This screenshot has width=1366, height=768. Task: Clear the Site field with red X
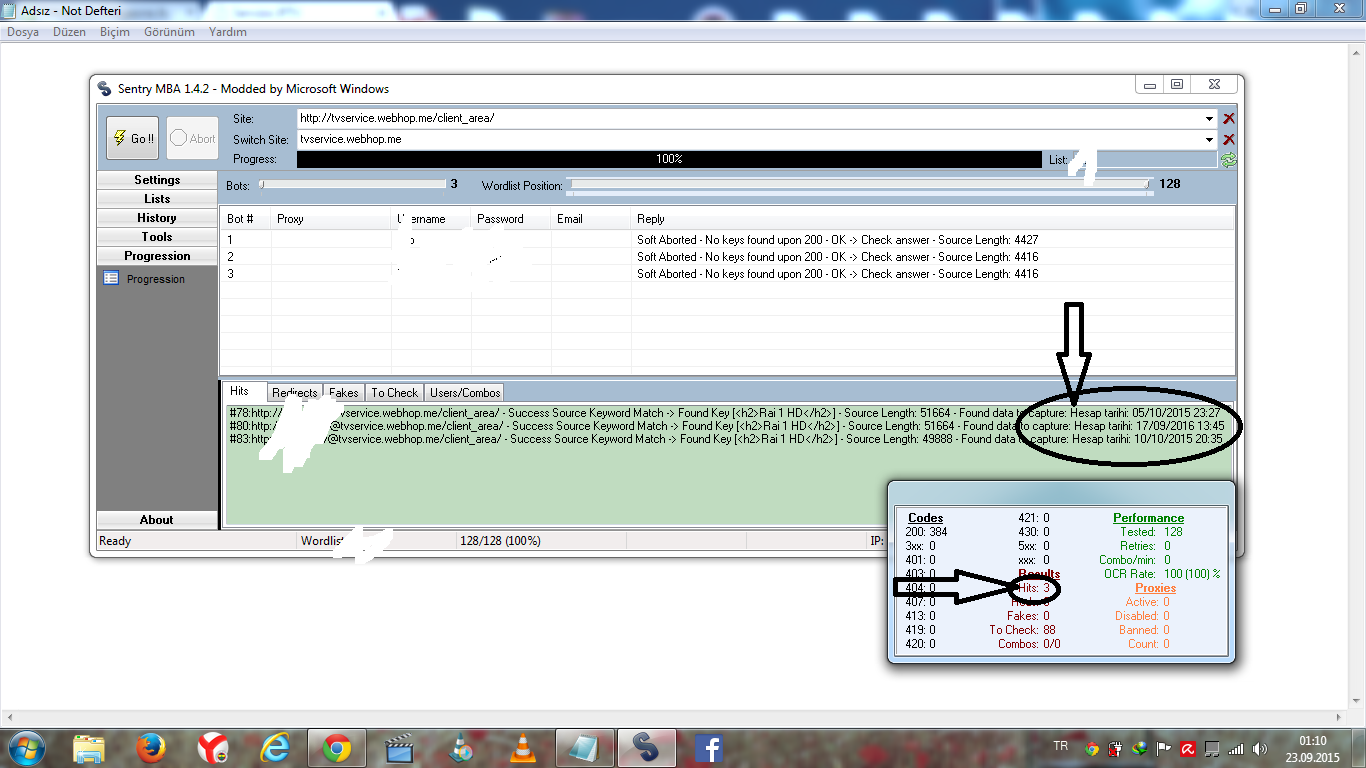point(1229,118)
